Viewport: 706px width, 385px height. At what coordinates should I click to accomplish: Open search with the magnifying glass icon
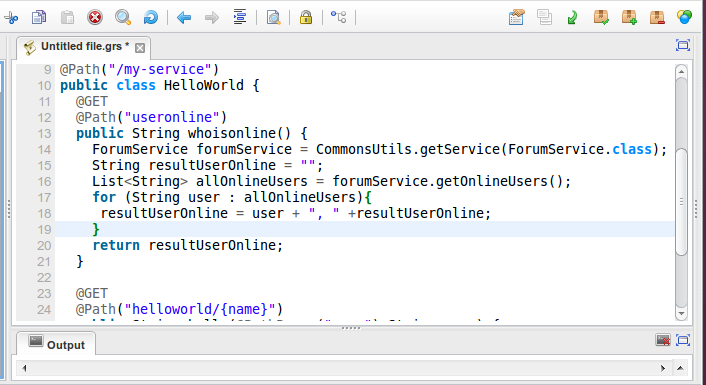122,18
